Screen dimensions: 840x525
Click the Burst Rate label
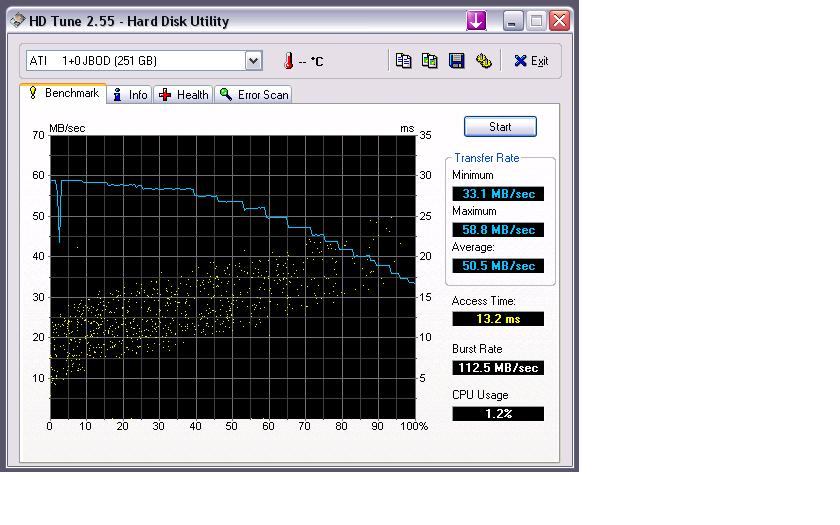tap(477, 349)
